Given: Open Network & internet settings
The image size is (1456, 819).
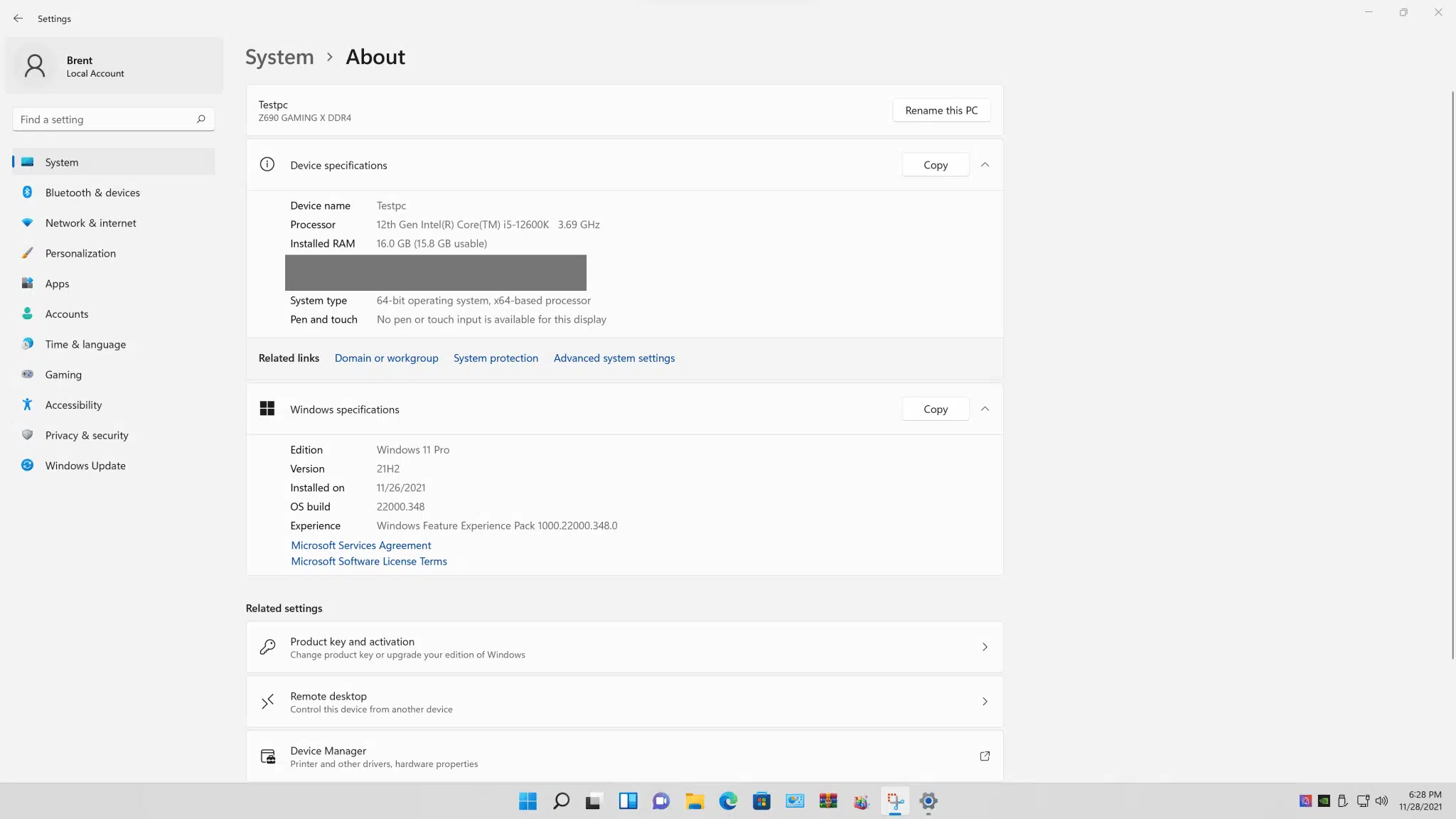Looking at the screenshot, I should [114, 223].
